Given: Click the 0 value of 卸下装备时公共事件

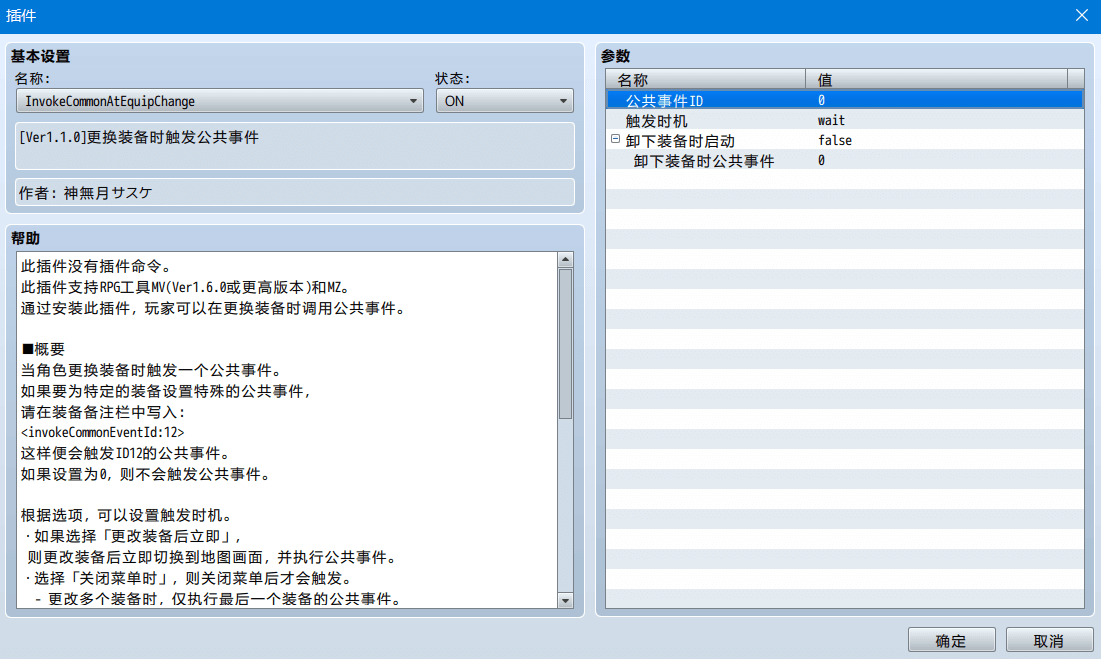Looking at the screenshot, I should pyautogui.click(x=821, y=161).
